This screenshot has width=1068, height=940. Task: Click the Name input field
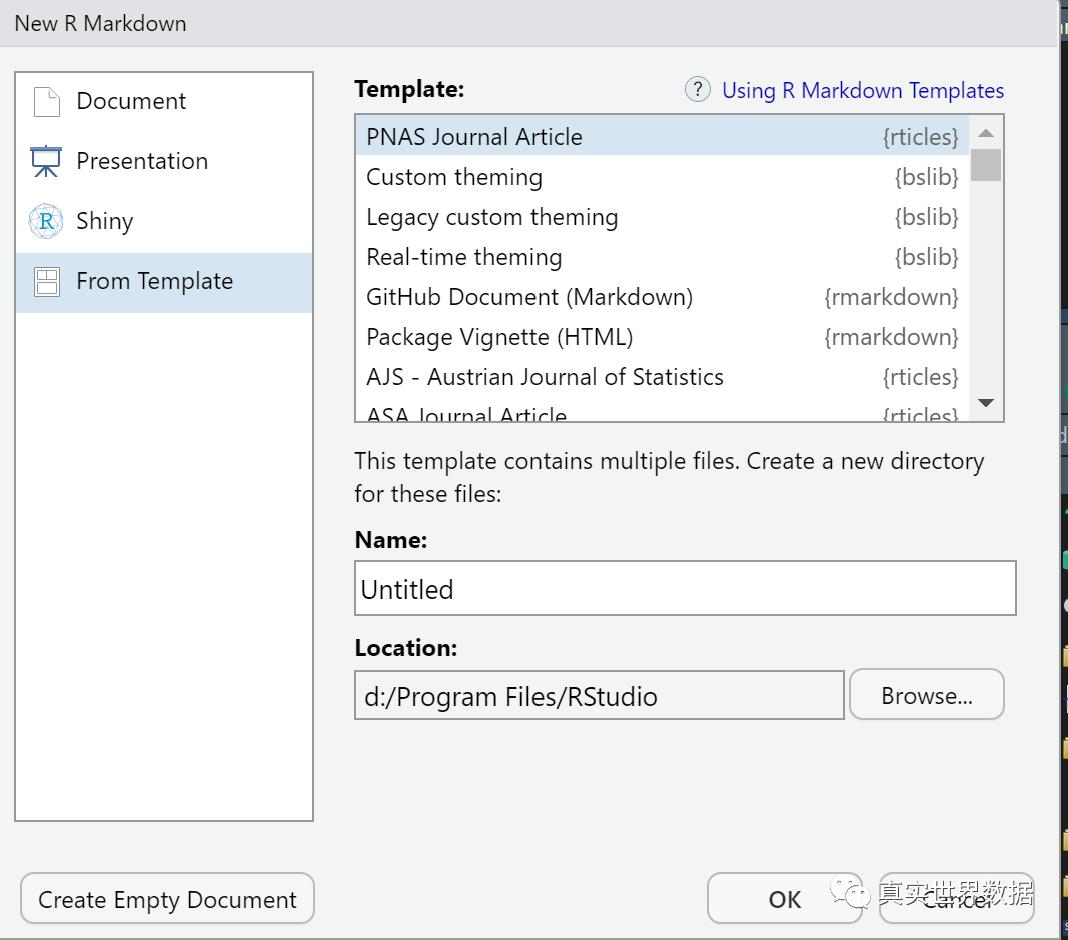click(685, 588)
